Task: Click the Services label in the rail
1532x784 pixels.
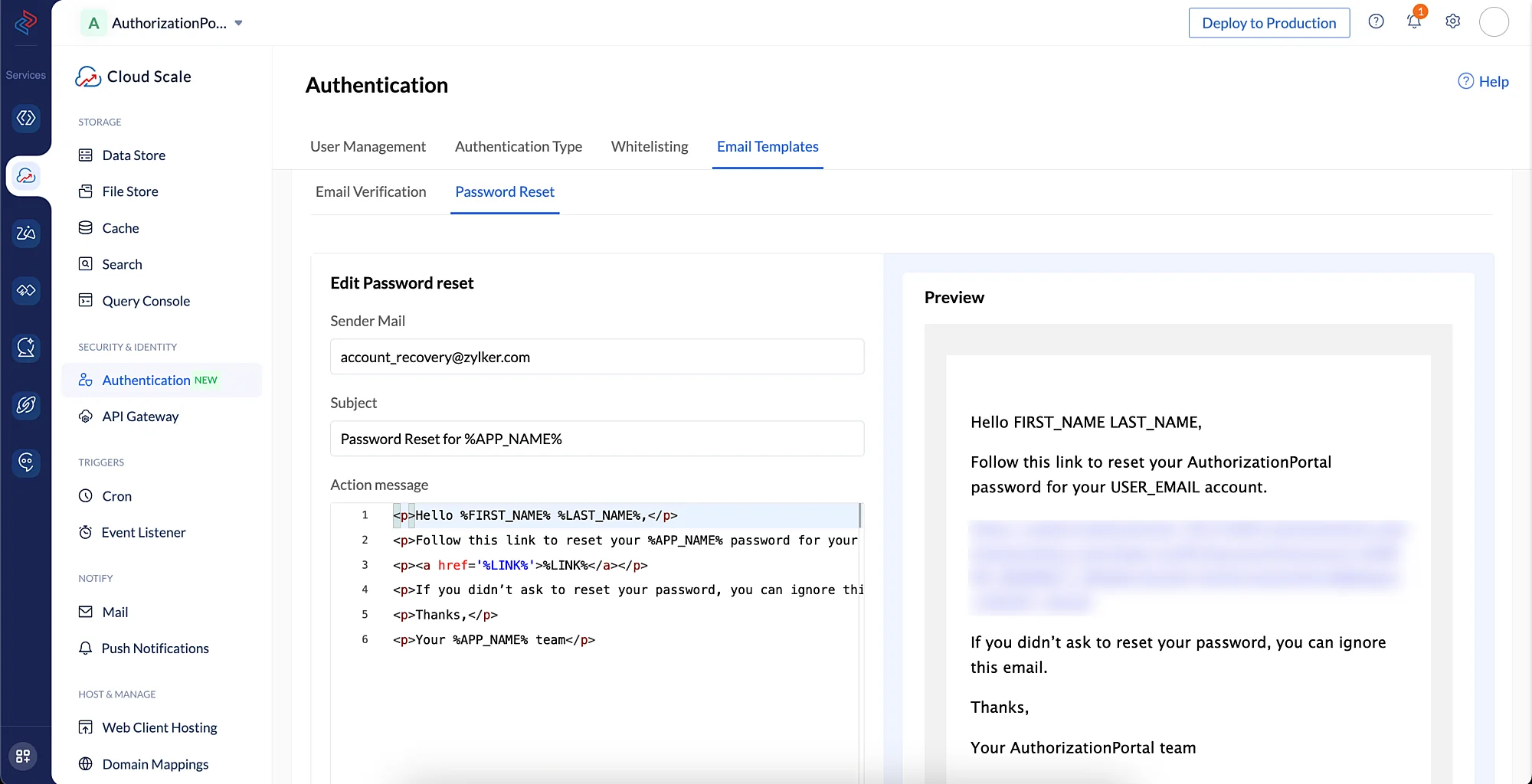Action: 26,75
